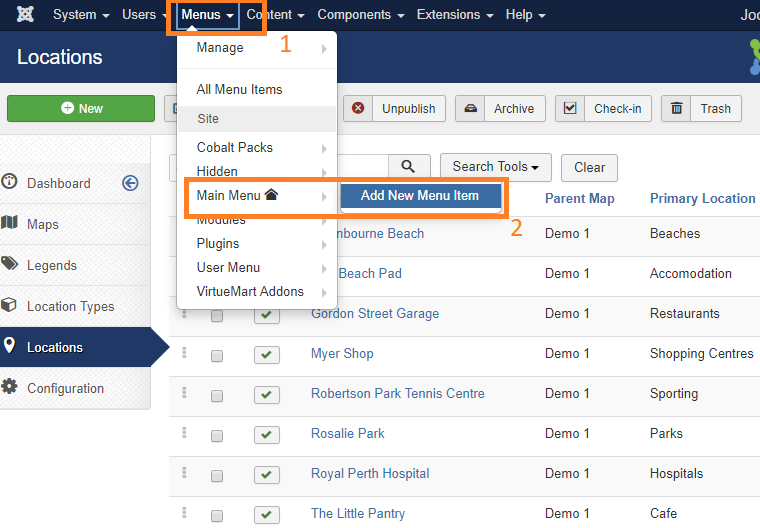Click the collapse sidebar arrow icon
The image size is (760, 528).
(130, 183)
